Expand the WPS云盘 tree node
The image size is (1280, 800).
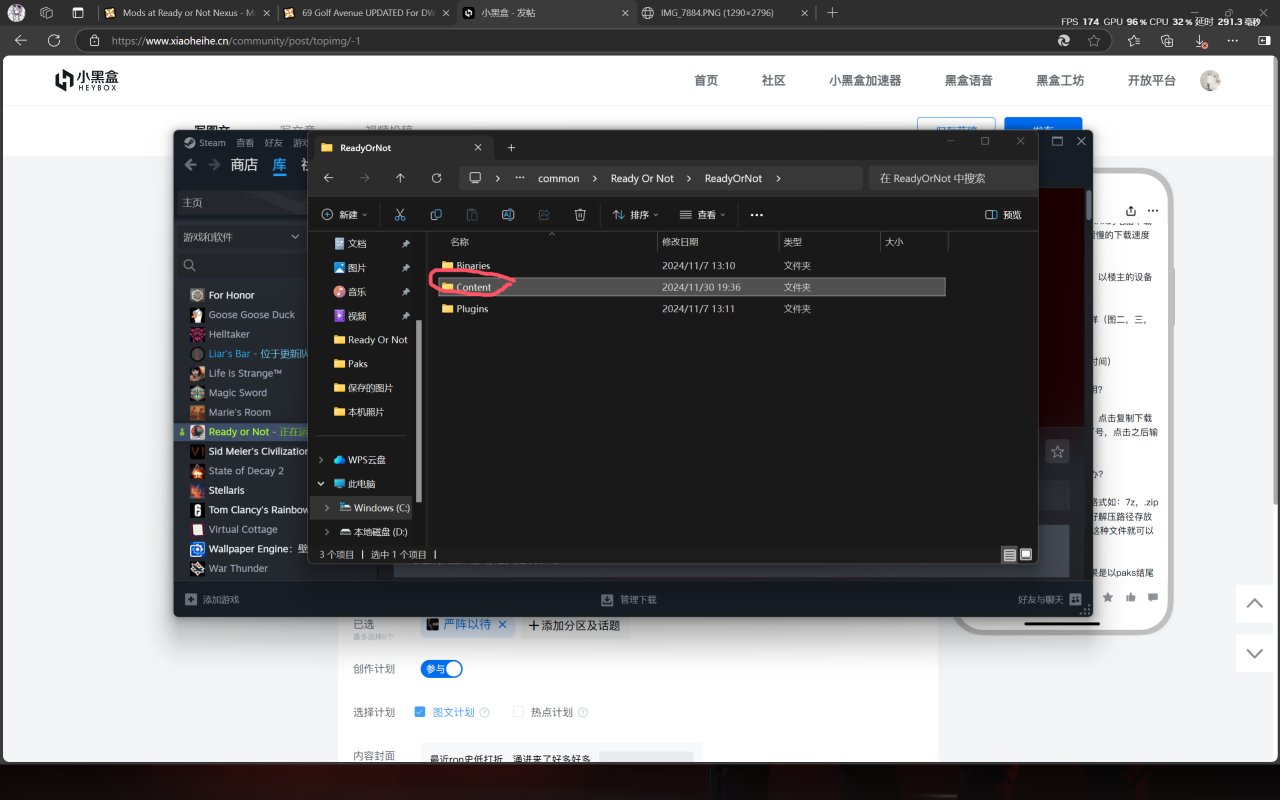(321, 460)
